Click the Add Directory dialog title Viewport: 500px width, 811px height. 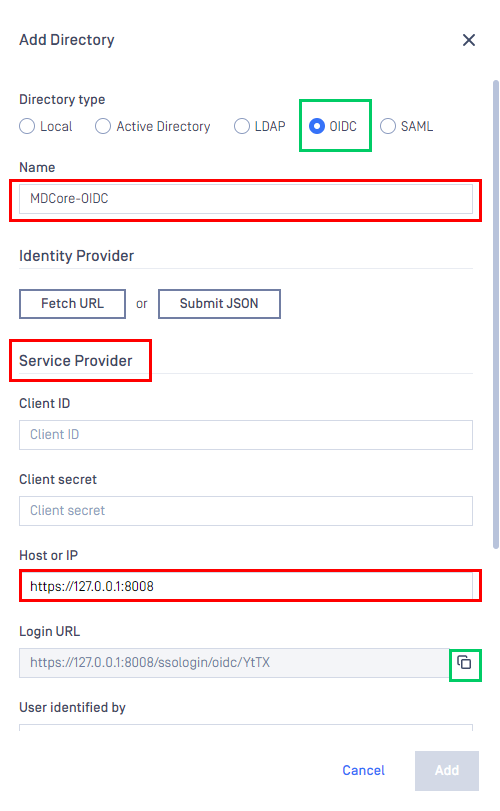tap(67, 40)
